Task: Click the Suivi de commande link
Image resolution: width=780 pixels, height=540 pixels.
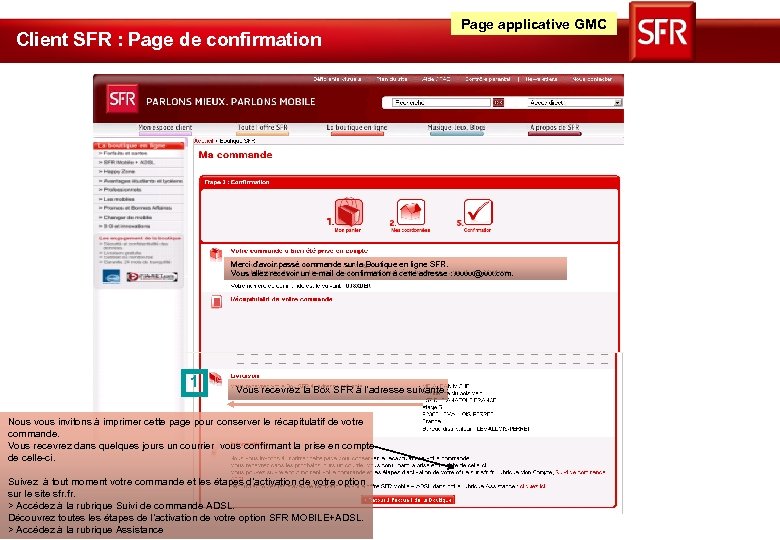Action: pyautogui.click(x=581, y=472)
